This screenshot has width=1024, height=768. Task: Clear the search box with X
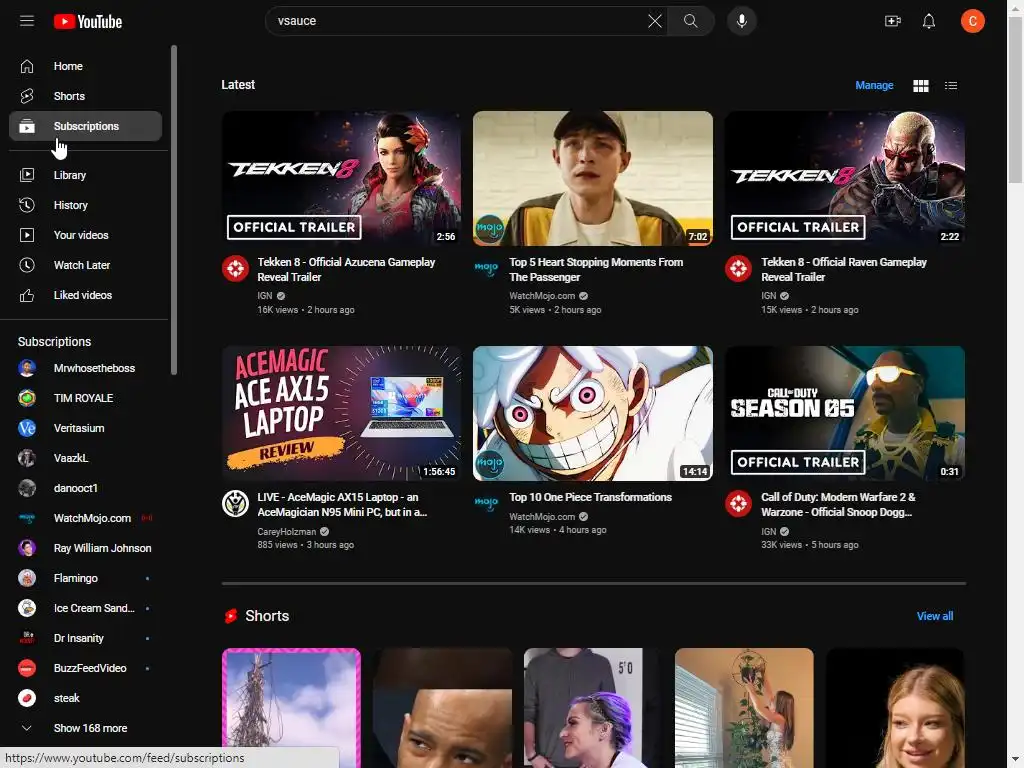coord(654,21)
